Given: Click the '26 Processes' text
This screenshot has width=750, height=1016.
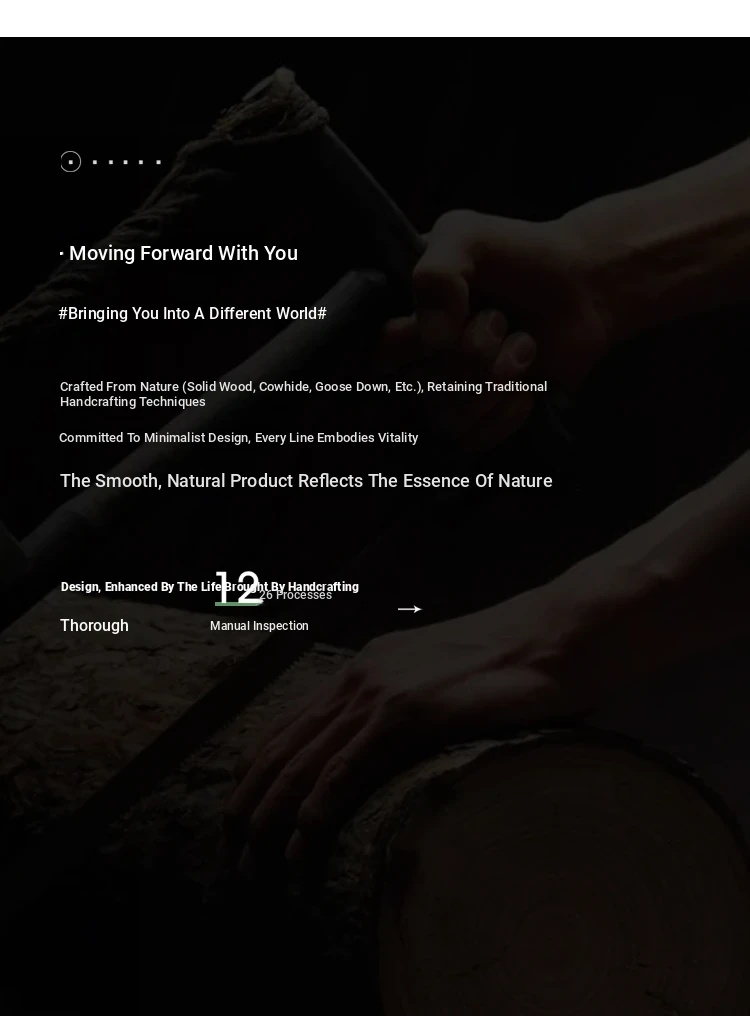Looking at the screenshot, I should pyautogui.click(x=296, y=595).
